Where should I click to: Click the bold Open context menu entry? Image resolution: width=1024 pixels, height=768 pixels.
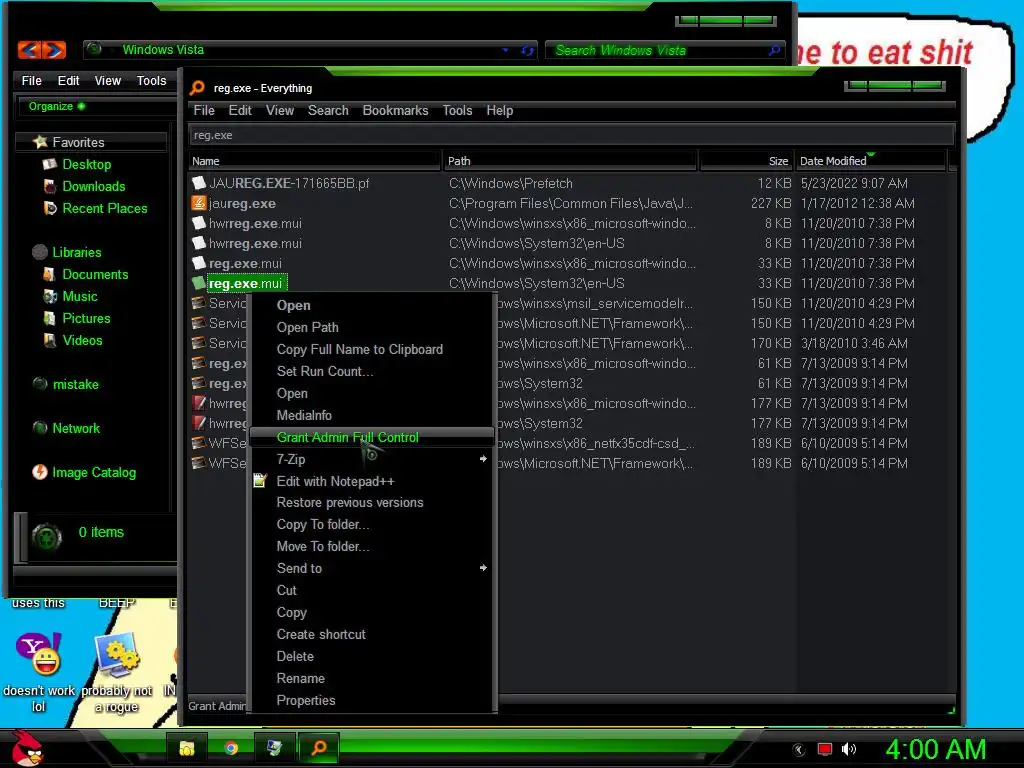click(293, 306)
